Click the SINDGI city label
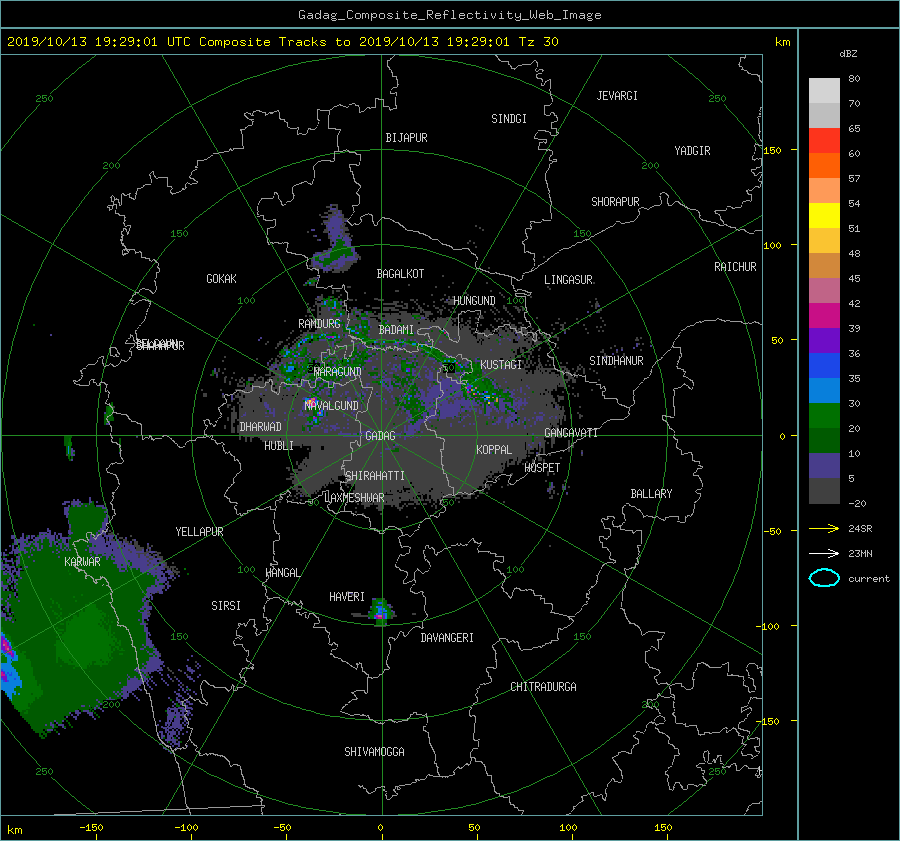This screenshot has height=841, width=900. coord(509,119)
